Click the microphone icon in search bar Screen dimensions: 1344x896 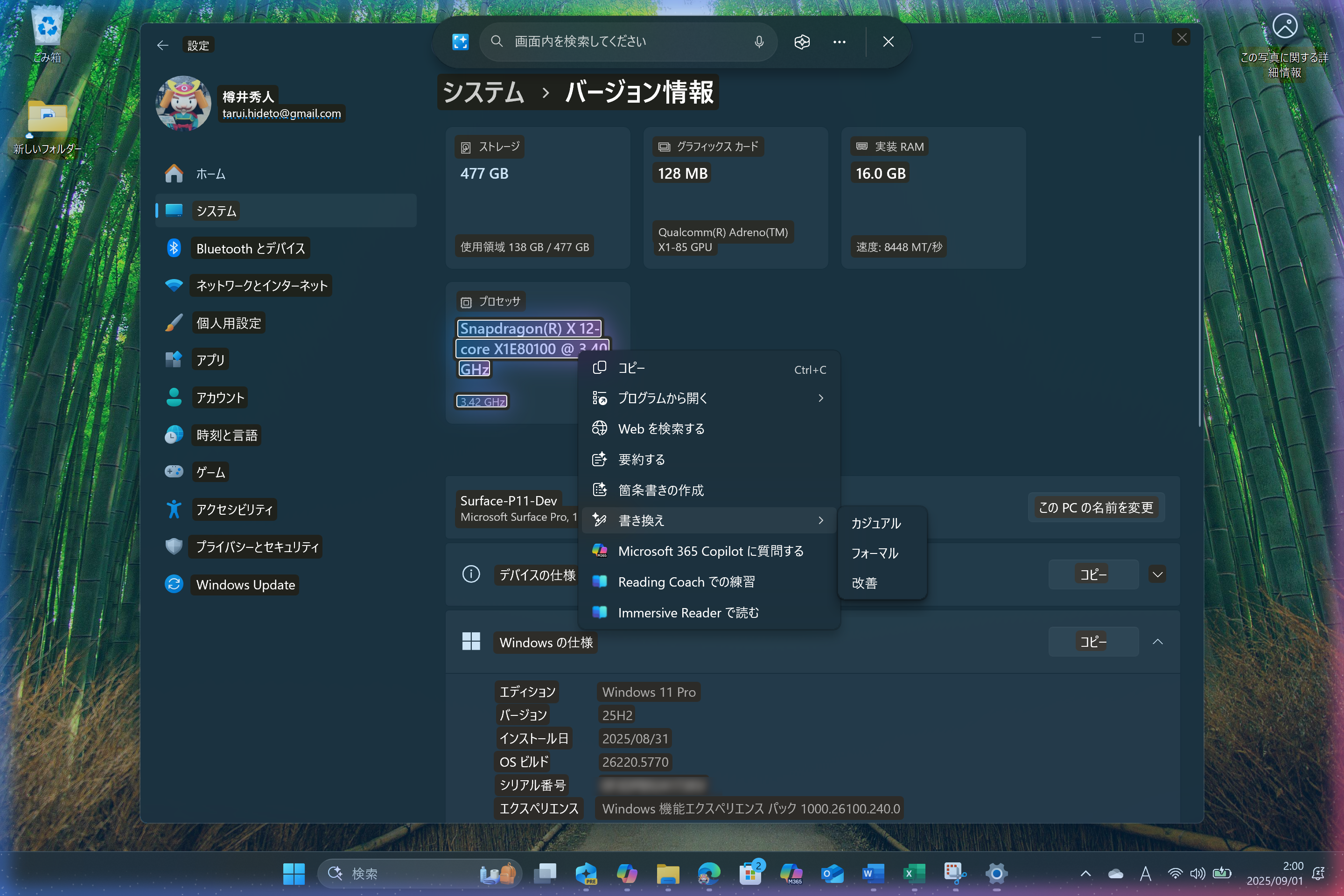(x=759, y=42)
